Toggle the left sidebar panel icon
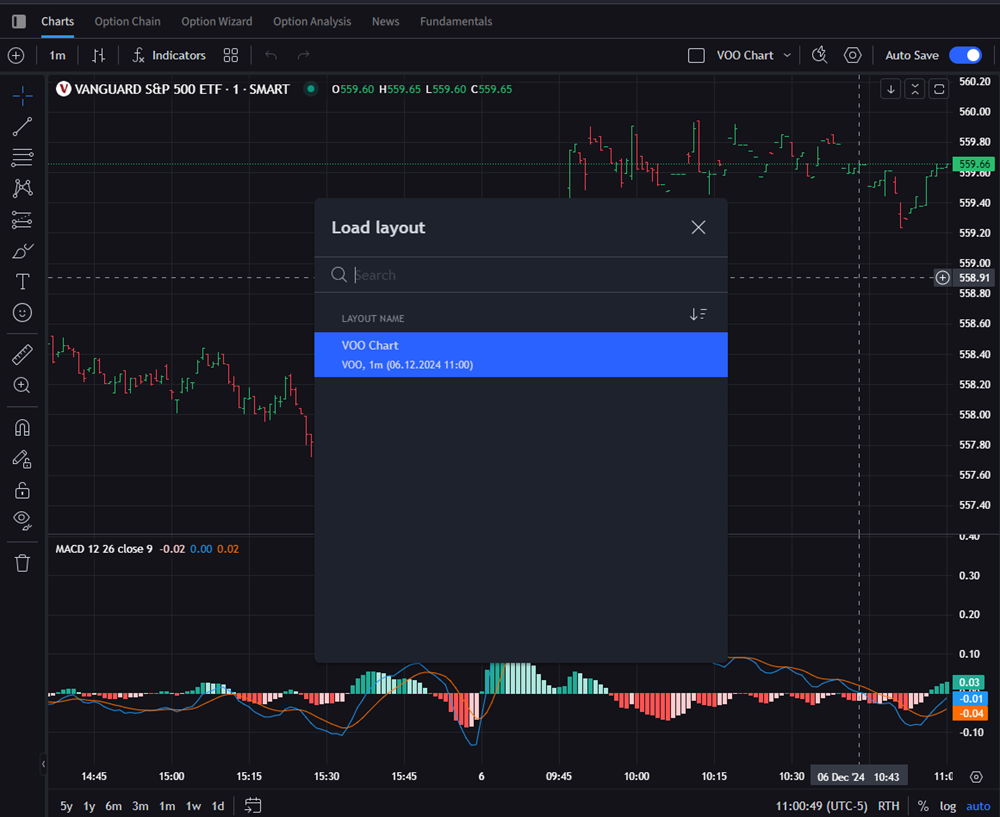The width and height of the screenshot is (1000, 817). point(19,22)
